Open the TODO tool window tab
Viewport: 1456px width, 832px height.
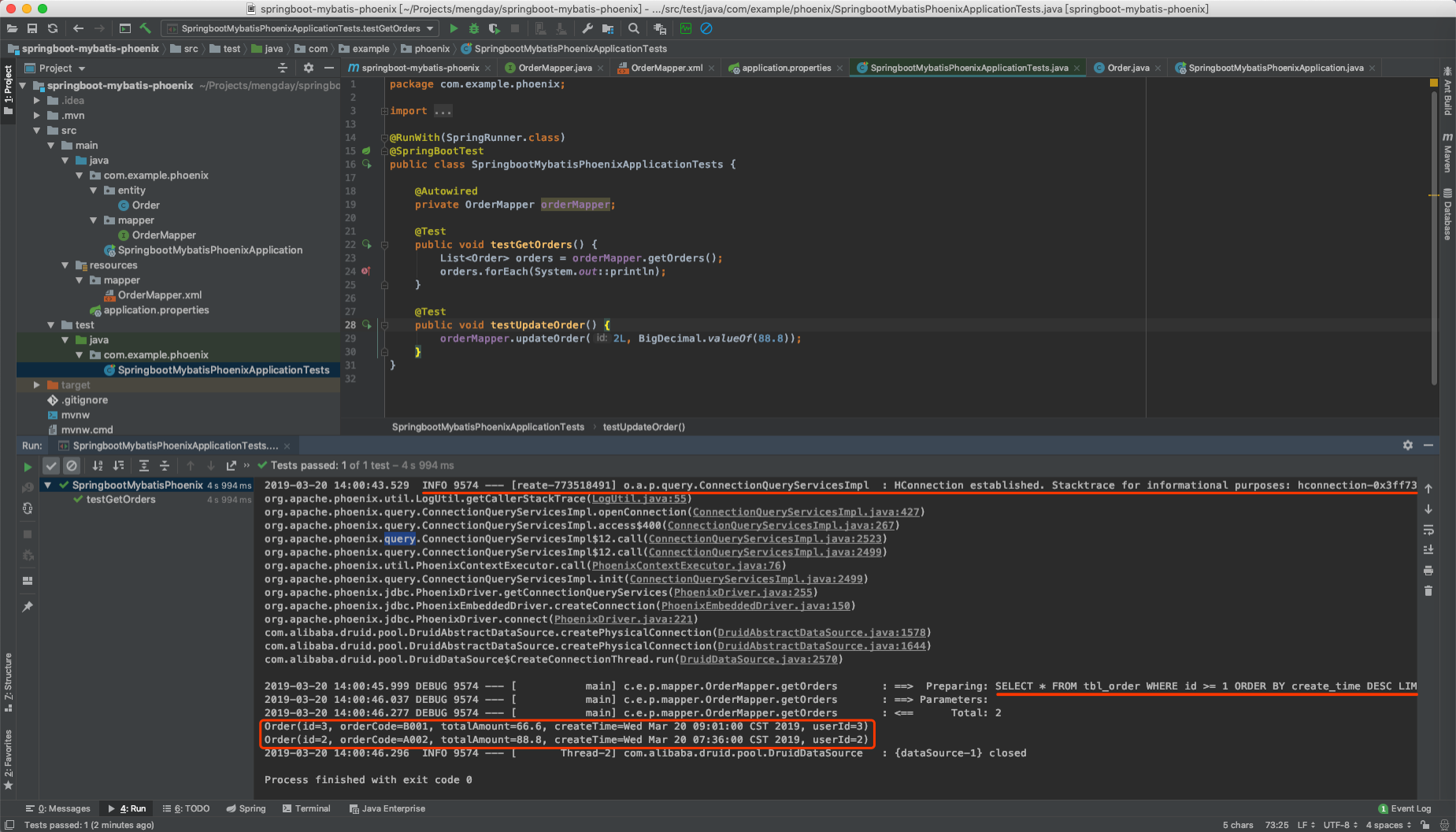187,808
